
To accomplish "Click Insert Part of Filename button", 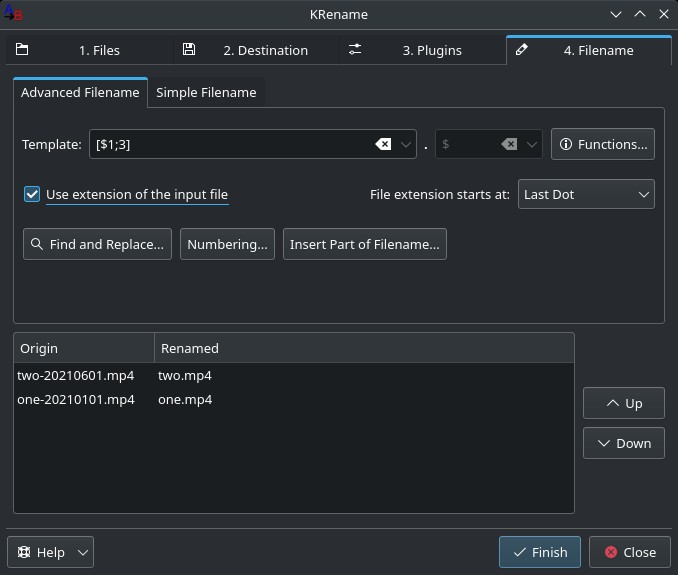I will 365,244.
